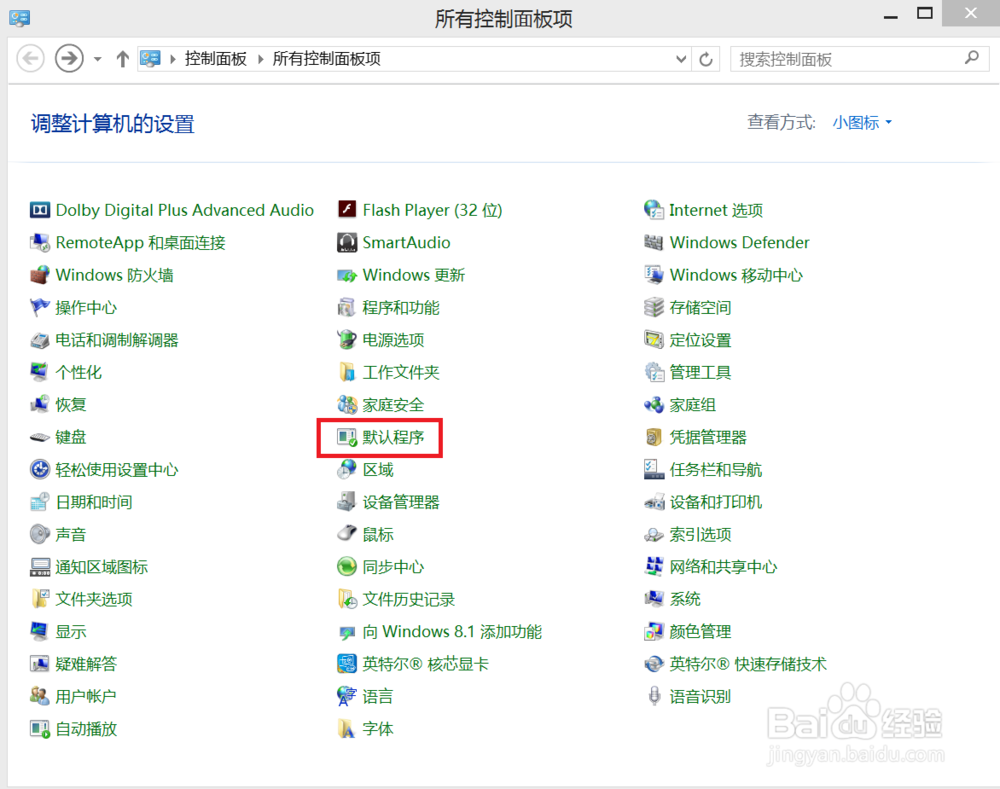Open the 文件夹选项 link

pos(94,599)
